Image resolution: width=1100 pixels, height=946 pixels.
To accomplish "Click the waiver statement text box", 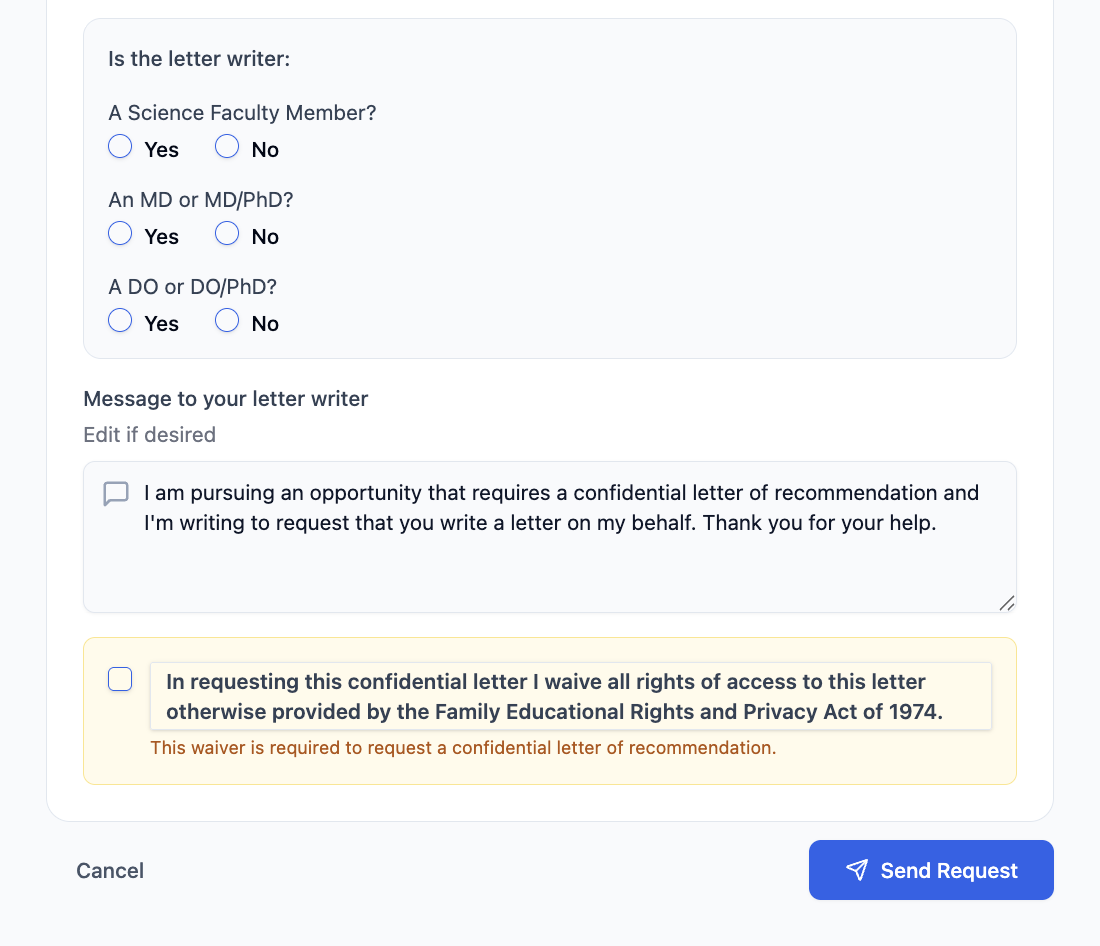I will 570,696.
